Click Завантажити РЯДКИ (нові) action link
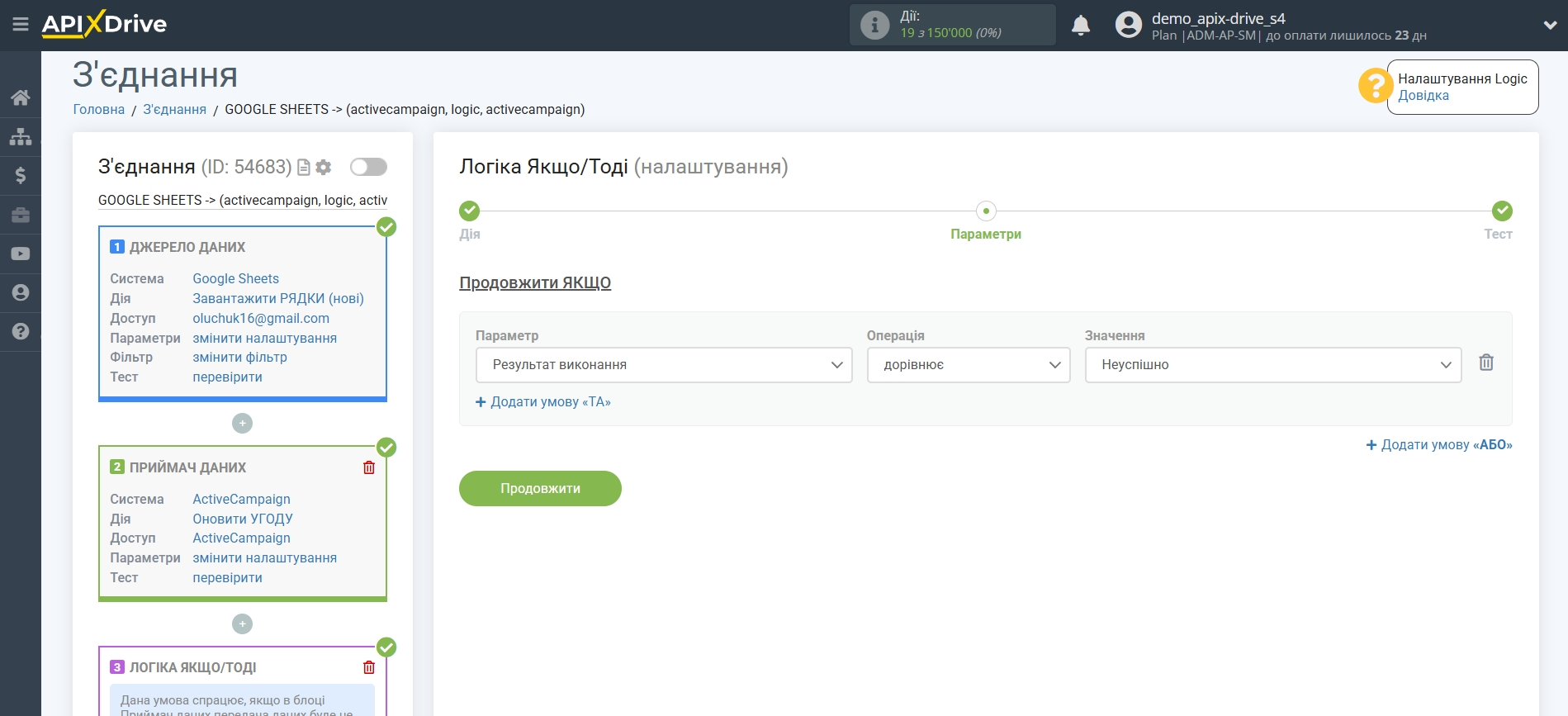Viewport: 1568px width, 716px height. coord(278,299)
